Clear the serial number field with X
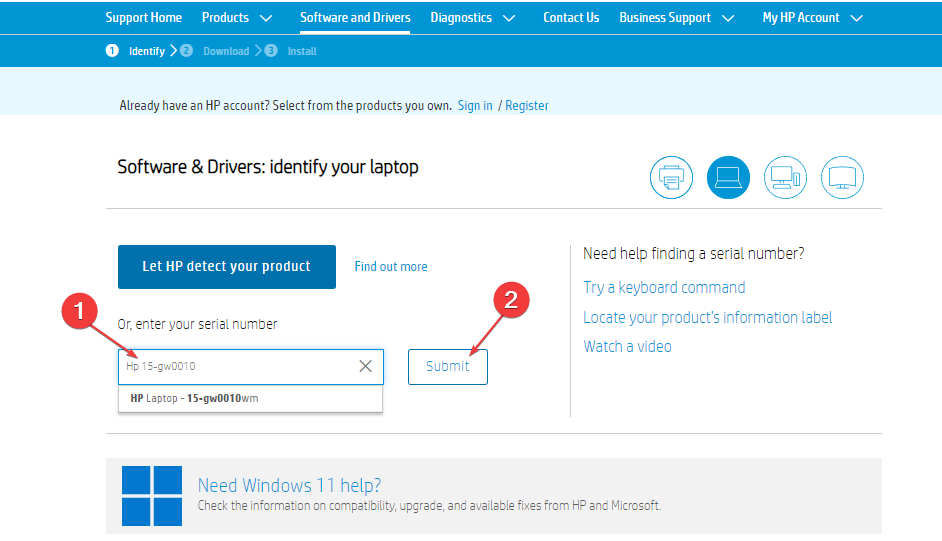Image resolution: width=942 pixels, height=541 pixels. [365, 366]
